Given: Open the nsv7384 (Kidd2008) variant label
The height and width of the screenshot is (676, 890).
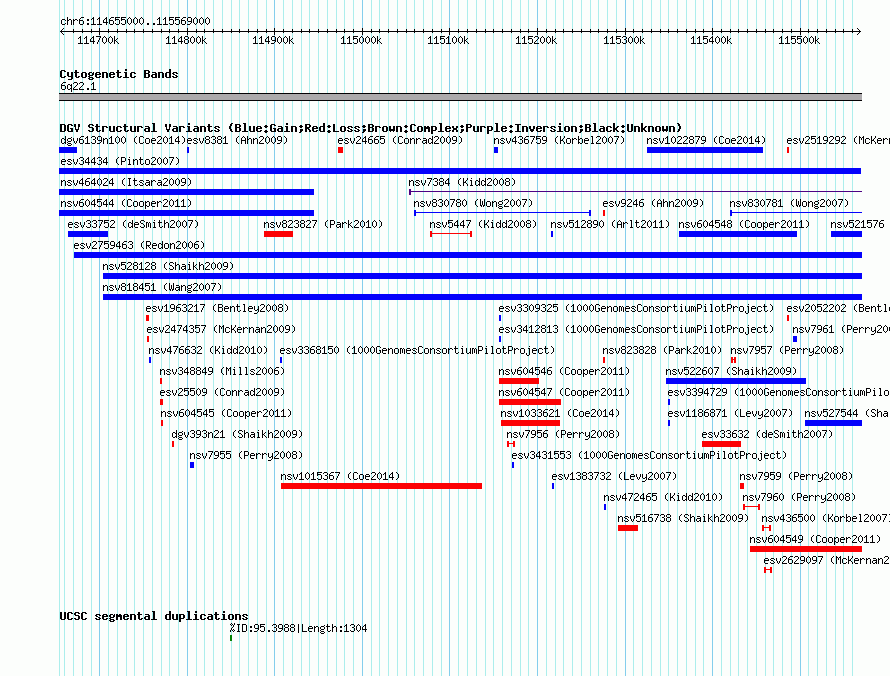Looking at the screenshot, I should pyautogui.click(x=462, y=182).
